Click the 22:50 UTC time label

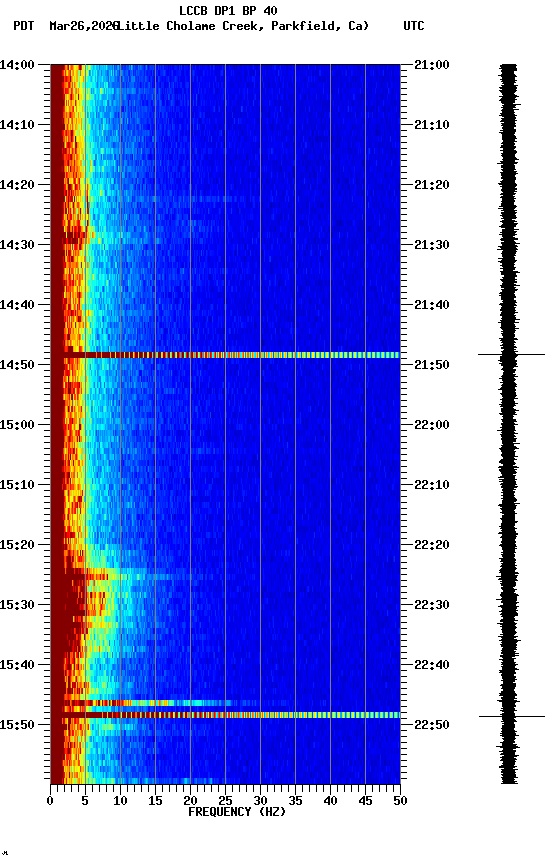432,725
